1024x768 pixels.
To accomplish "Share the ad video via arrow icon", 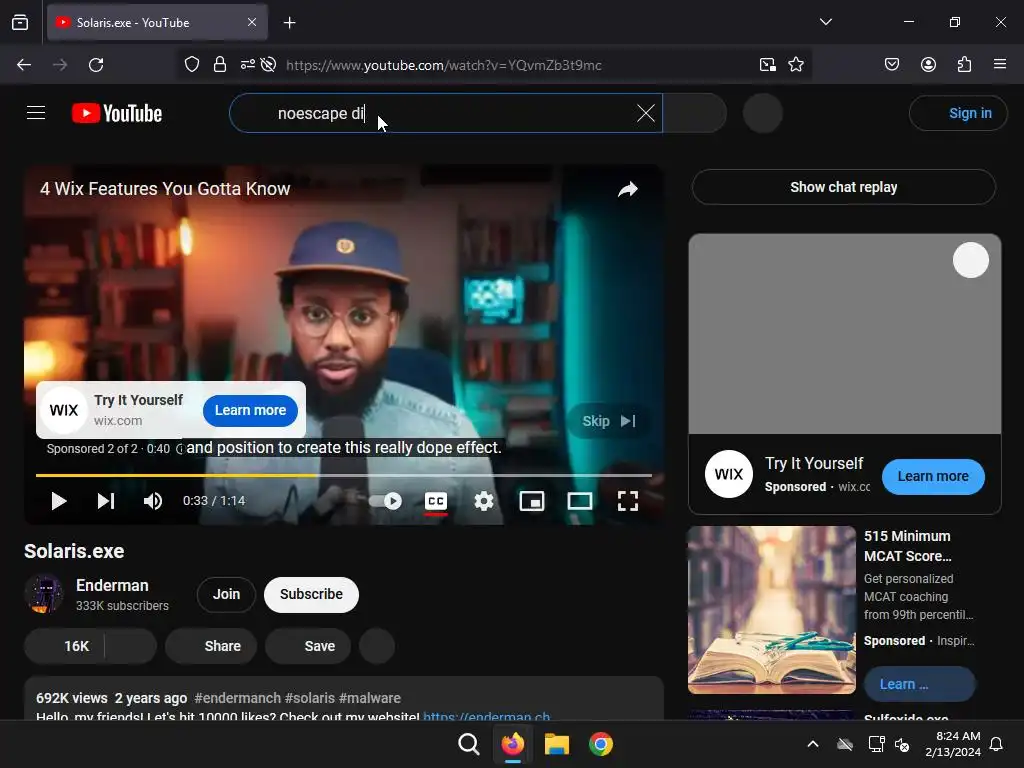I will [628, 189].
